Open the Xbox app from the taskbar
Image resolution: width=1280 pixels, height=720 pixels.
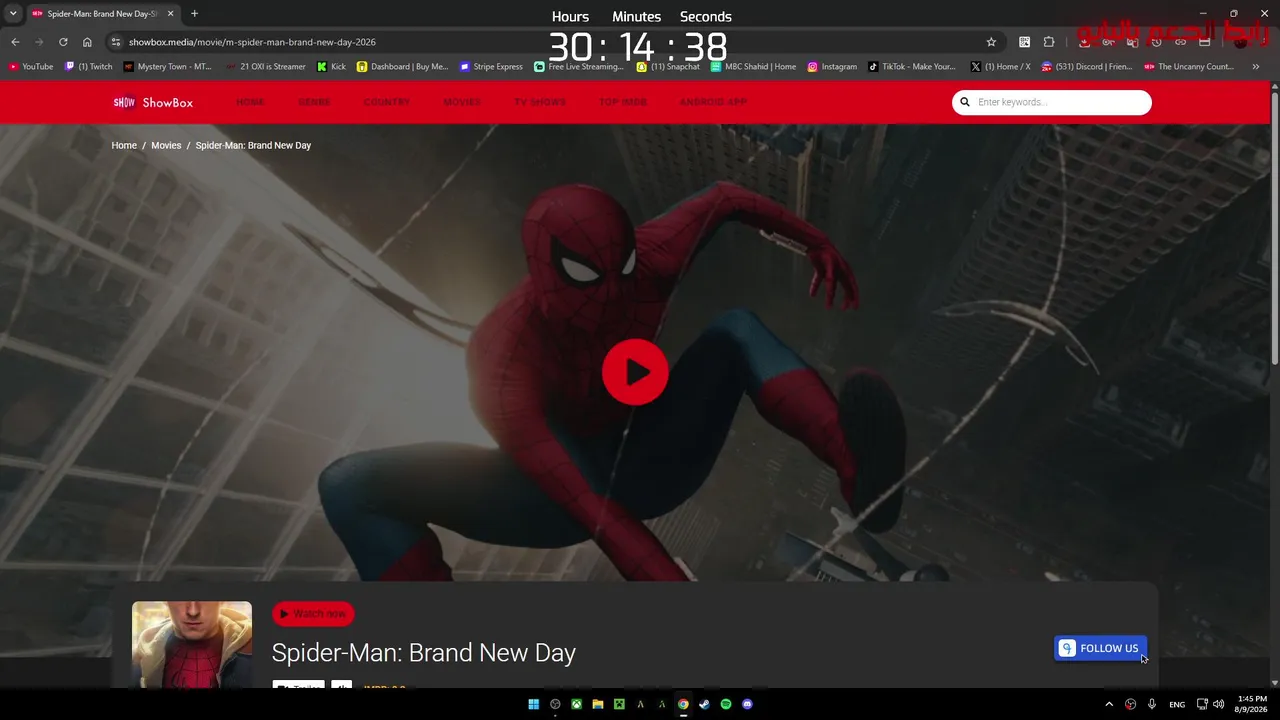577,704
